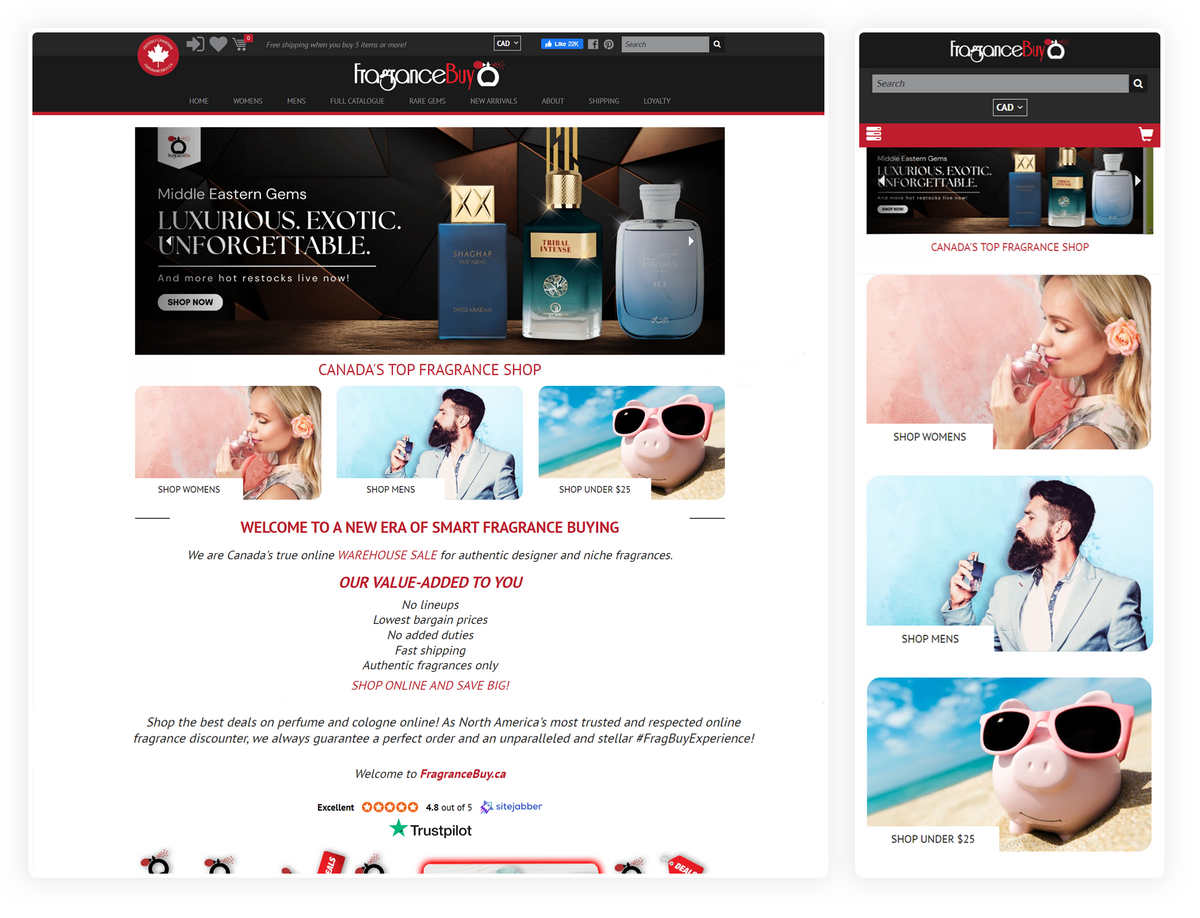Open the NEW ARRIVALS menu item
This screenshot has width=1200, height=918.
[x=494, y=101]
